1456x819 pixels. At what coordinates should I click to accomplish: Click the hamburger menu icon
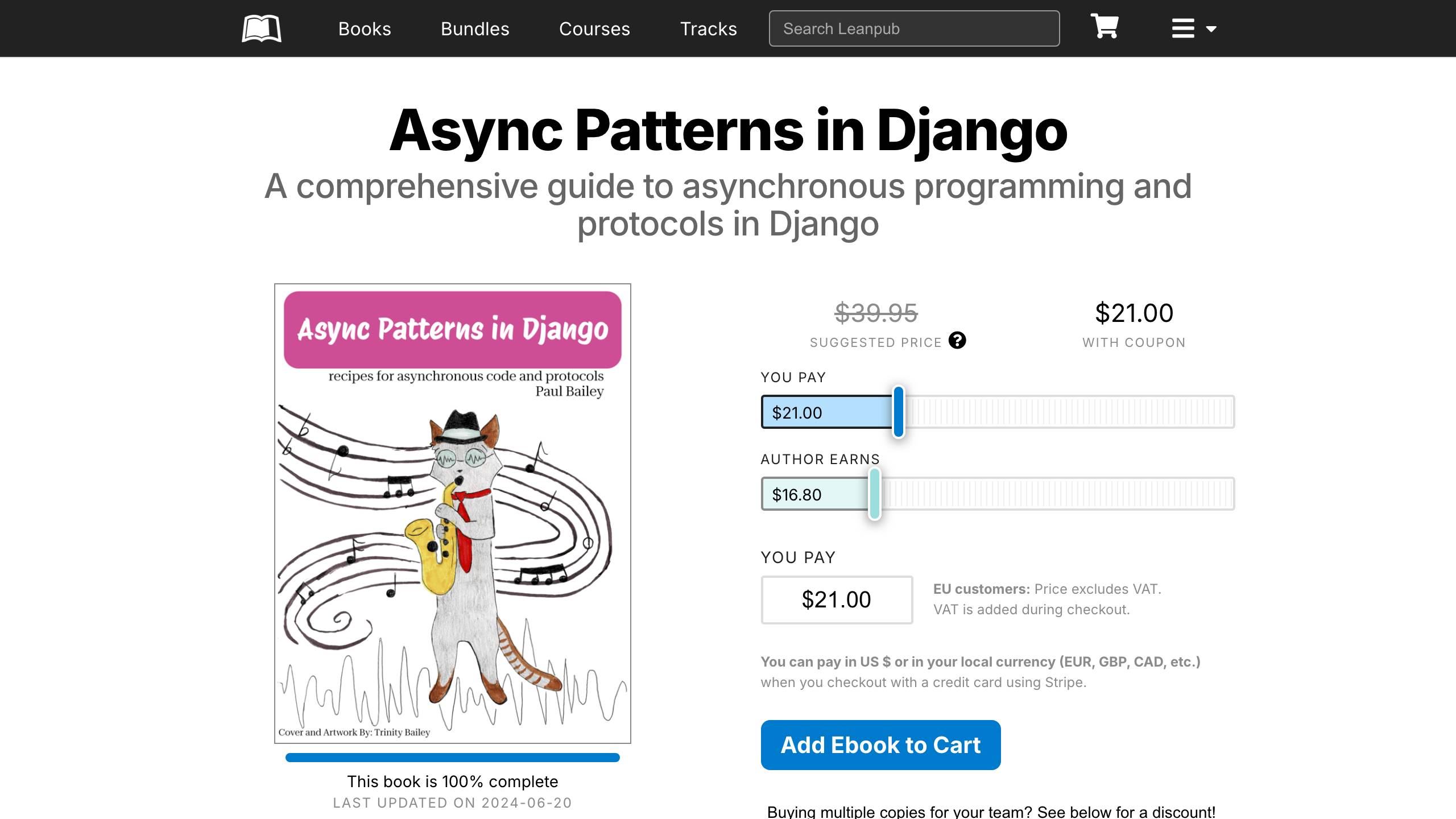(x=1182, y=28)
